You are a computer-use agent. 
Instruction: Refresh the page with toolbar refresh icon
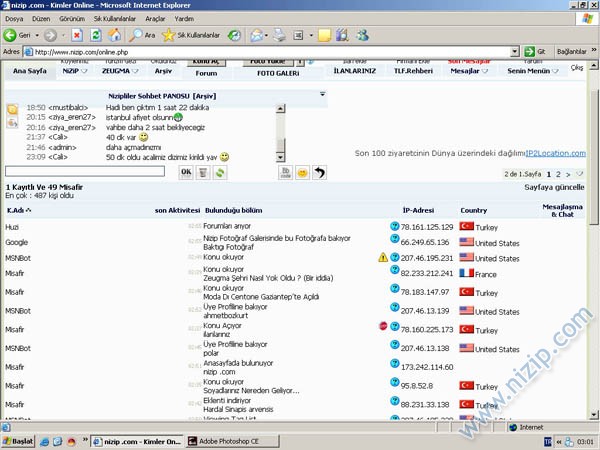96,35
